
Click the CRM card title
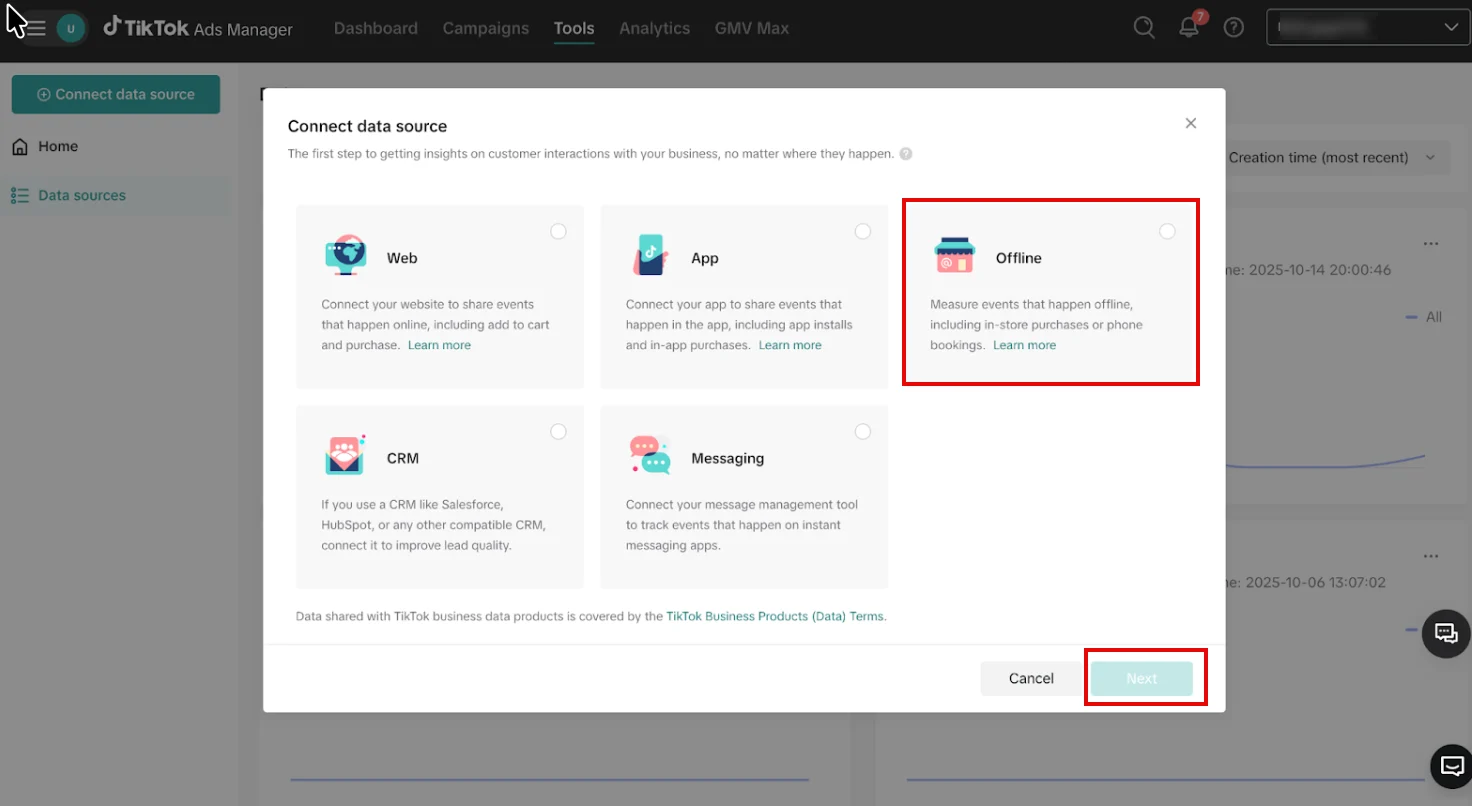pos(403,458)
